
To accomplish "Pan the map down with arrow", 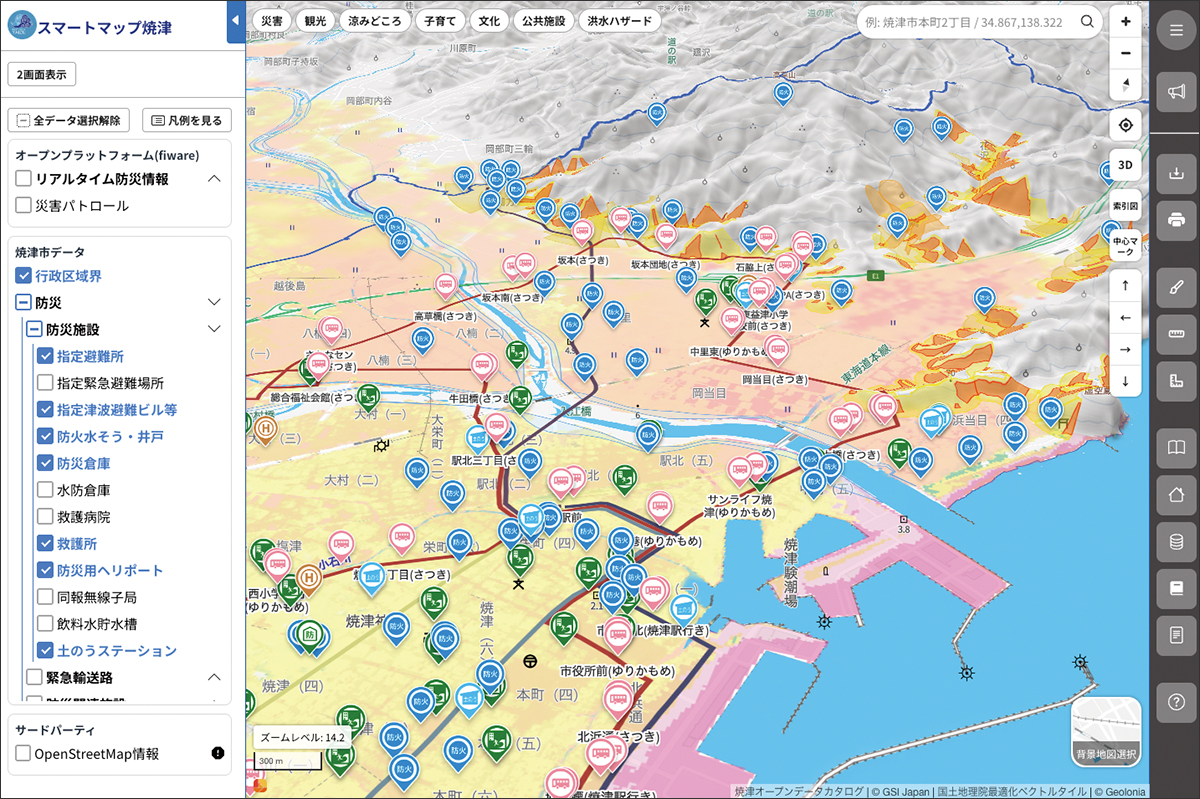I will coord(1126,381).
